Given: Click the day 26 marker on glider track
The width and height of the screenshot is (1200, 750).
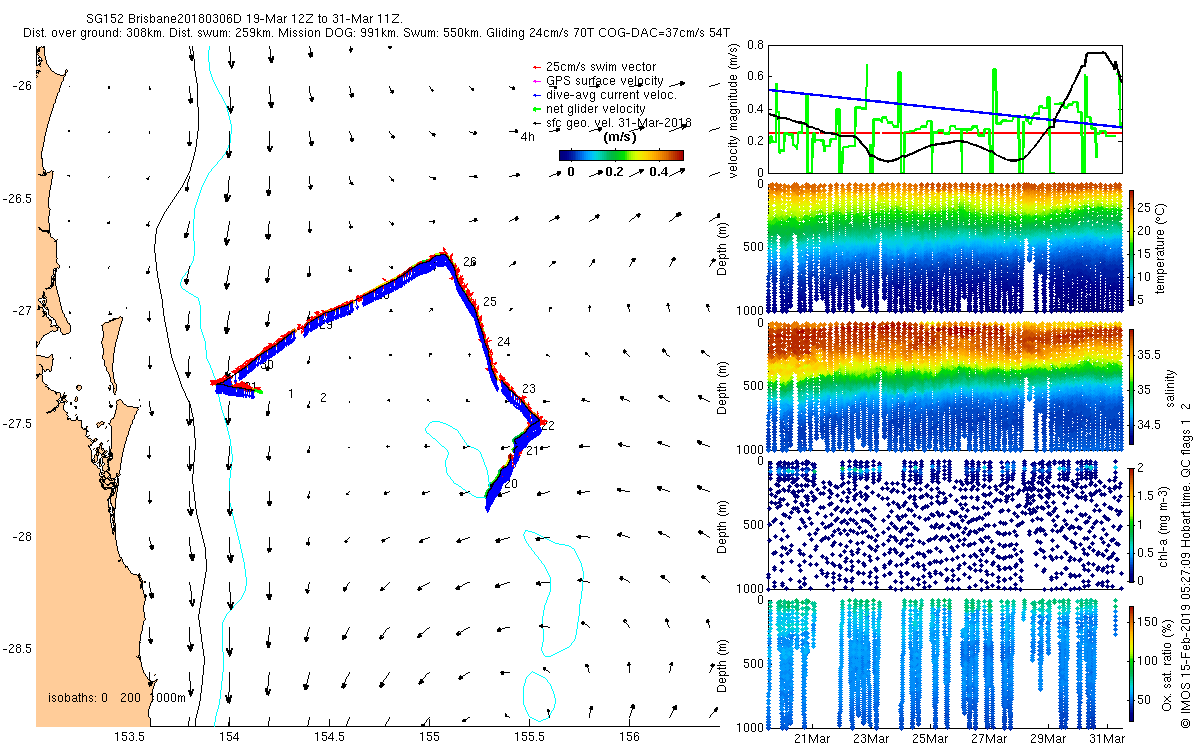Looking at the screenshot, I should 469,261.
